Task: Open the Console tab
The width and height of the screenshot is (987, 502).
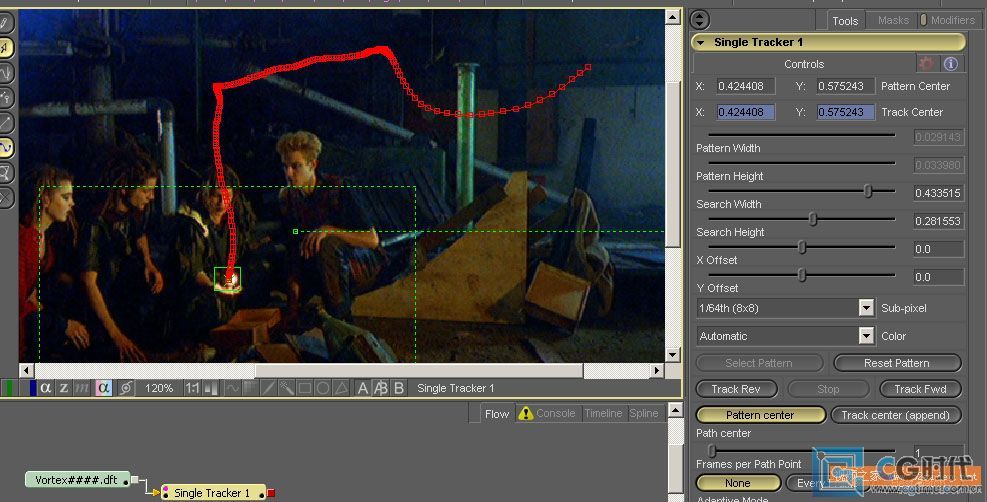Action: tap(548, 413)
